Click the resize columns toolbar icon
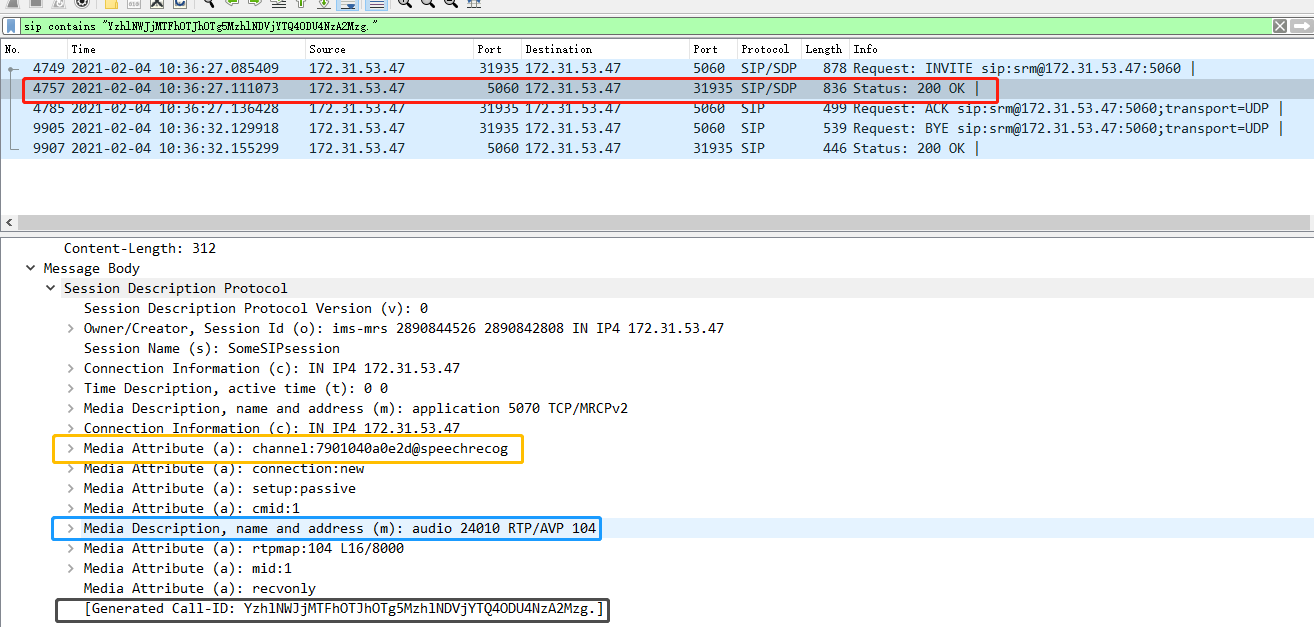The width and height of the screenshot is (1314, 627). pyautogui.click(x=473, y=4)
